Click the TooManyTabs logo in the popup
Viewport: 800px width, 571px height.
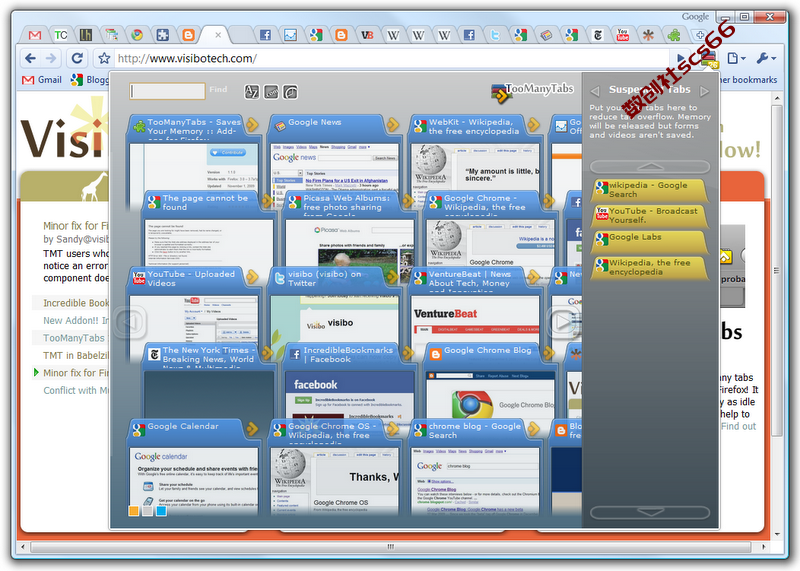[x=533, y=92]
